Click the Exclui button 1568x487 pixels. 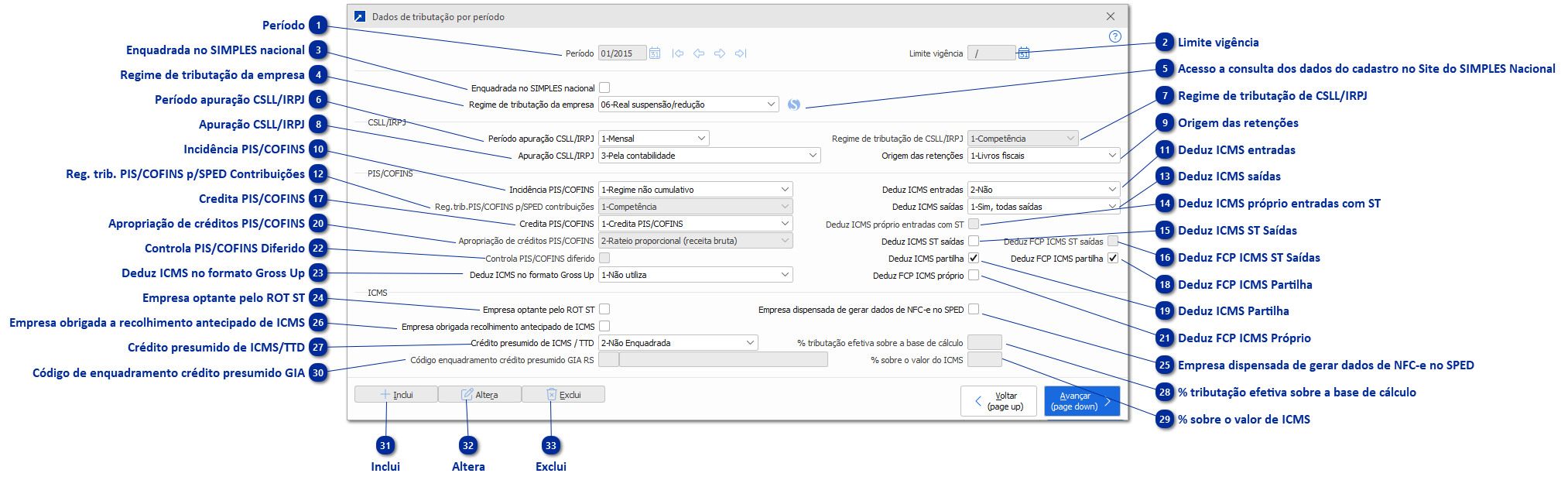pyautogui.click(x=563, y=394)
